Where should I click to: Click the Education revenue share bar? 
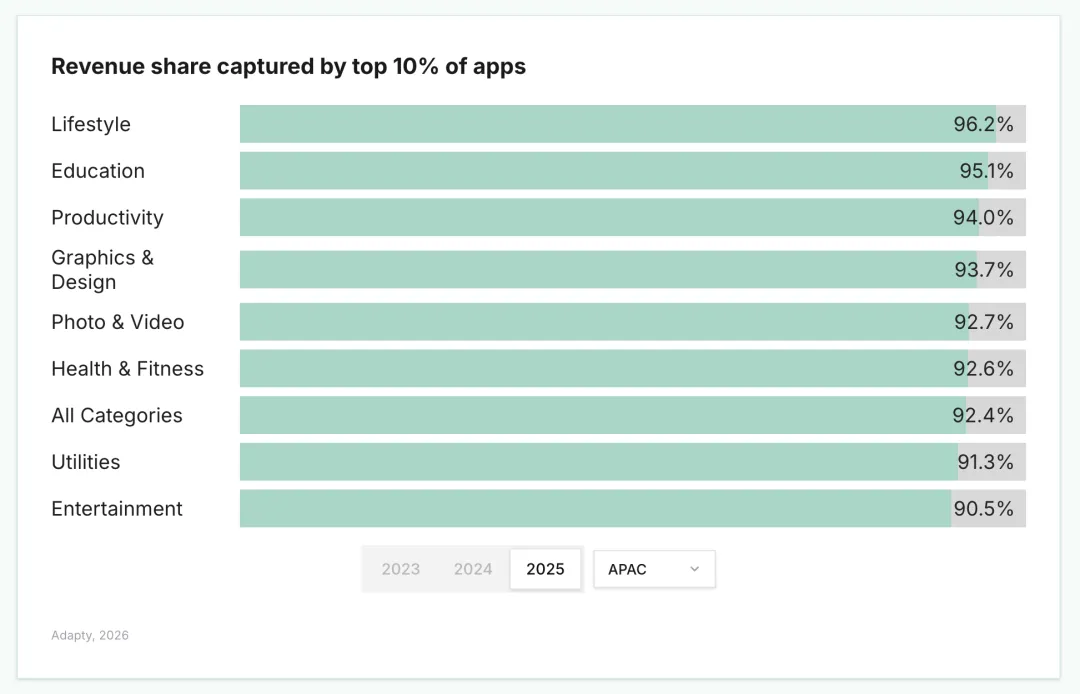[600, 171]
